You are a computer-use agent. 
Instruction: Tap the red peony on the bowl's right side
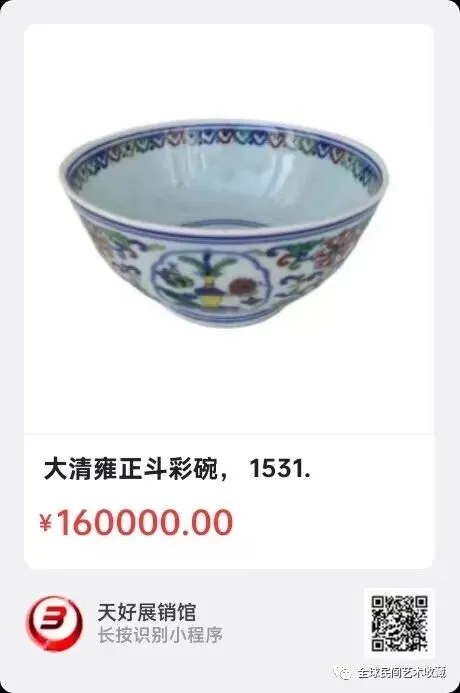click(337, 248)
